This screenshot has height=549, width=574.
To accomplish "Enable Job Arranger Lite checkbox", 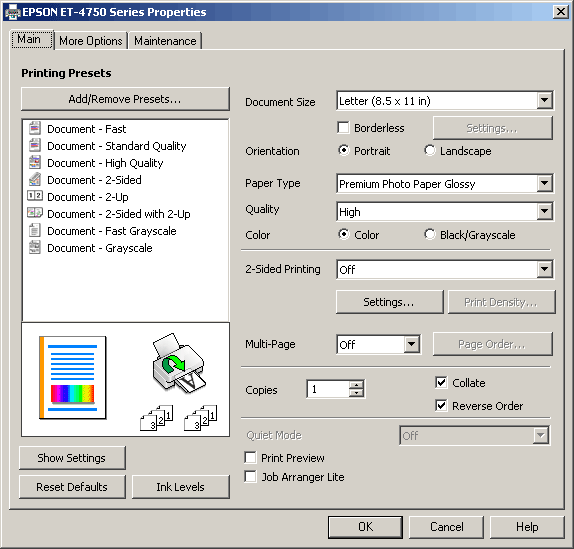I will 250,477.
